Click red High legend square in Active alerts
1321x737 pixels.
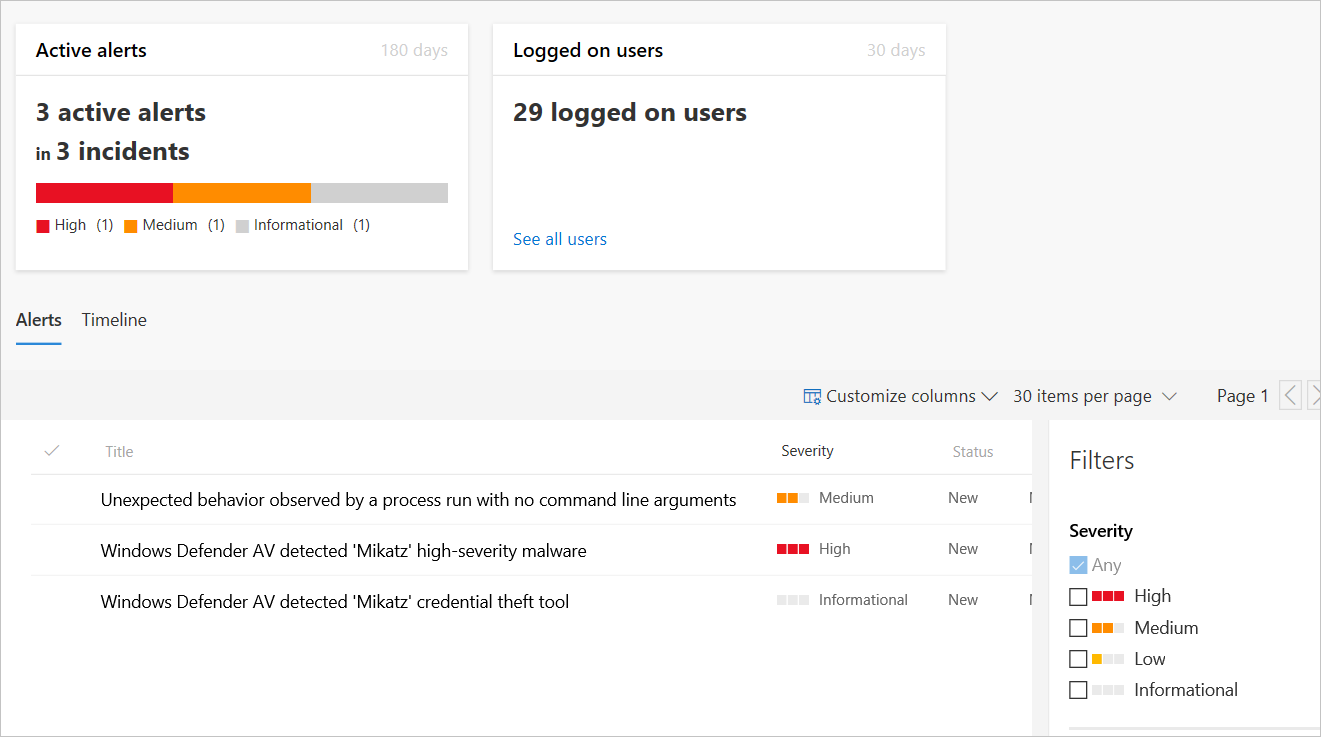pos(43,226)
